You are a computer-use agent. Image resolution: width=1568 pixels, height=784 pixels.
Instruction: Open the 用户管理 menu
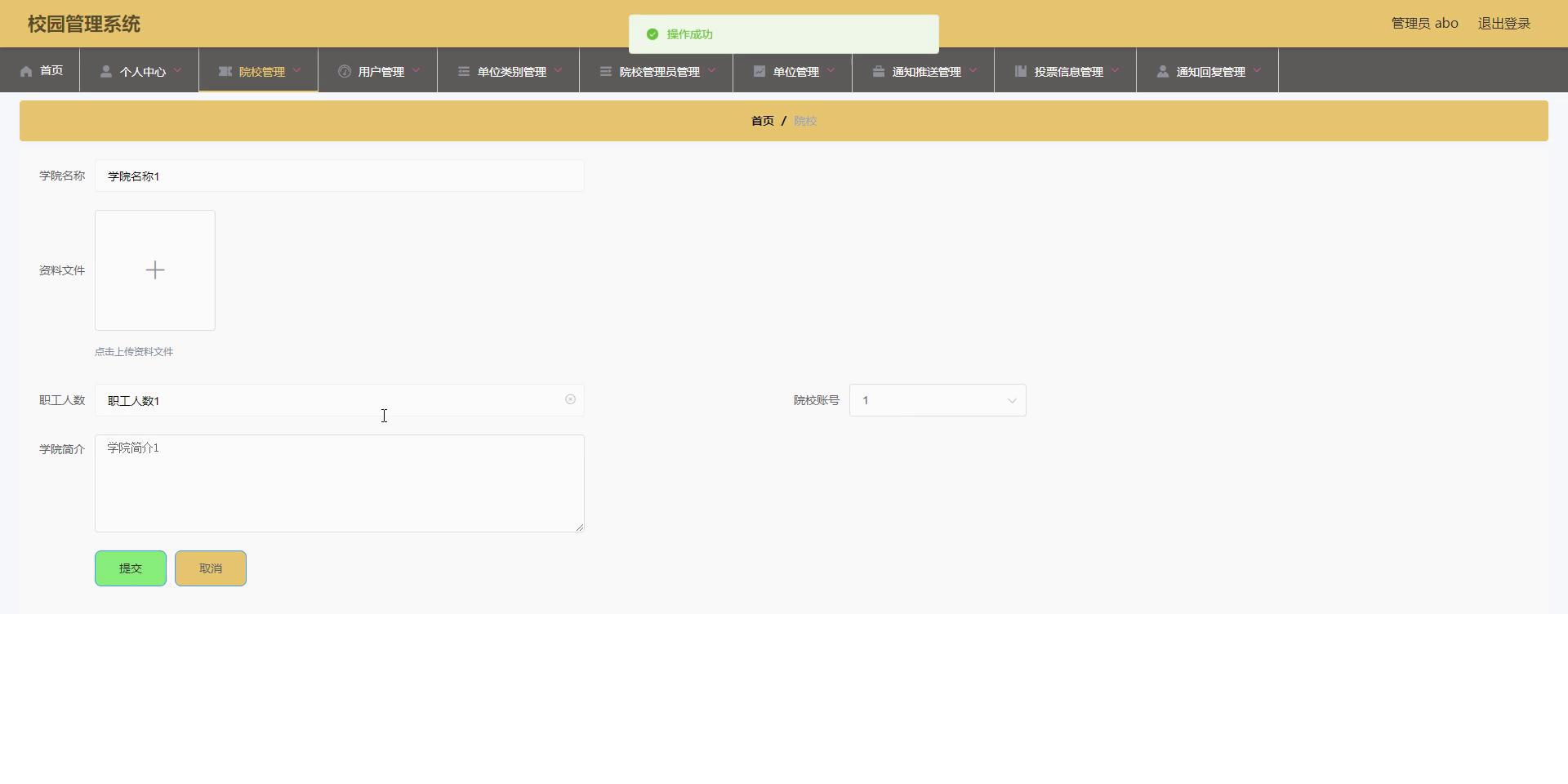click(x=381, y=72)
